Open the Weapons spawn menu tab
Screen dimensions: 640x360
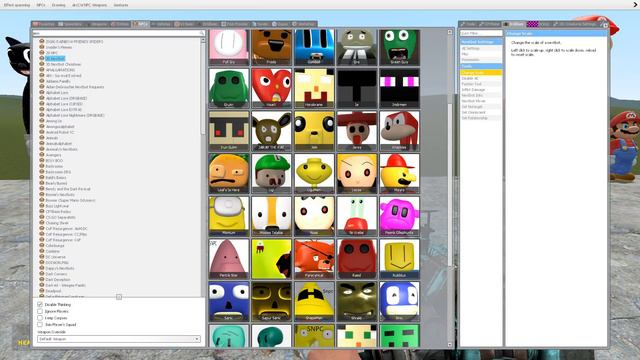coord(97,24)
